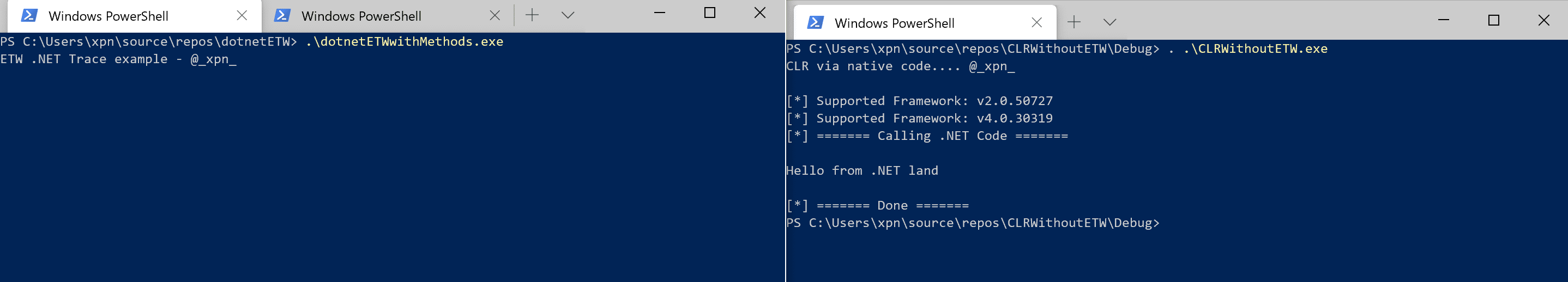
Task: Click the dotnetETWwithMethods.exe command text
Action: tap(404, 41)
